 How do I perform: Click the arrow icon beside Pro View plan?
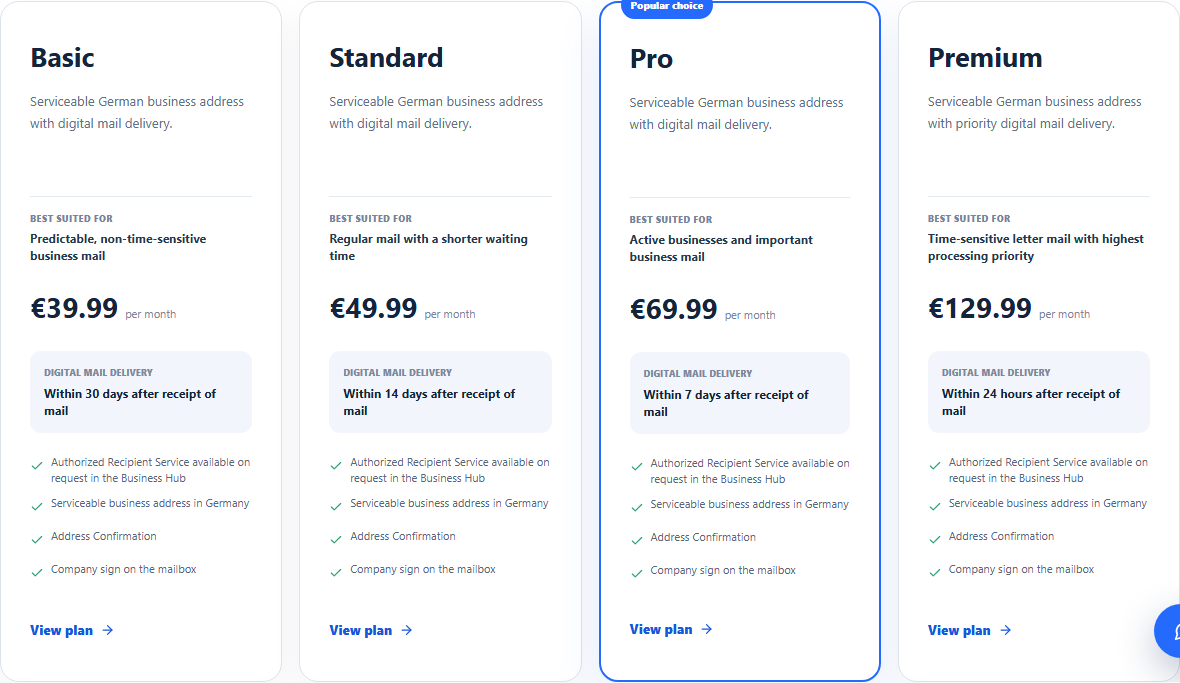tap(707, 629)
